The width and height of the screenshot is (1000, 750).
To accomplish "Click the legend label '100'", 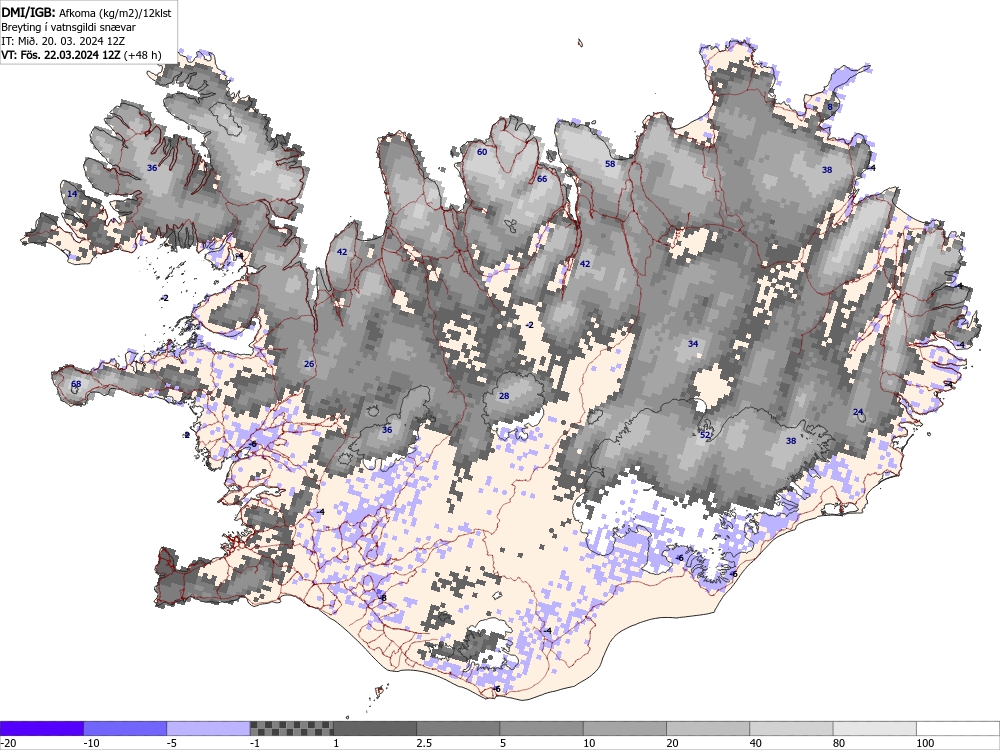I will tap(925, 743).
